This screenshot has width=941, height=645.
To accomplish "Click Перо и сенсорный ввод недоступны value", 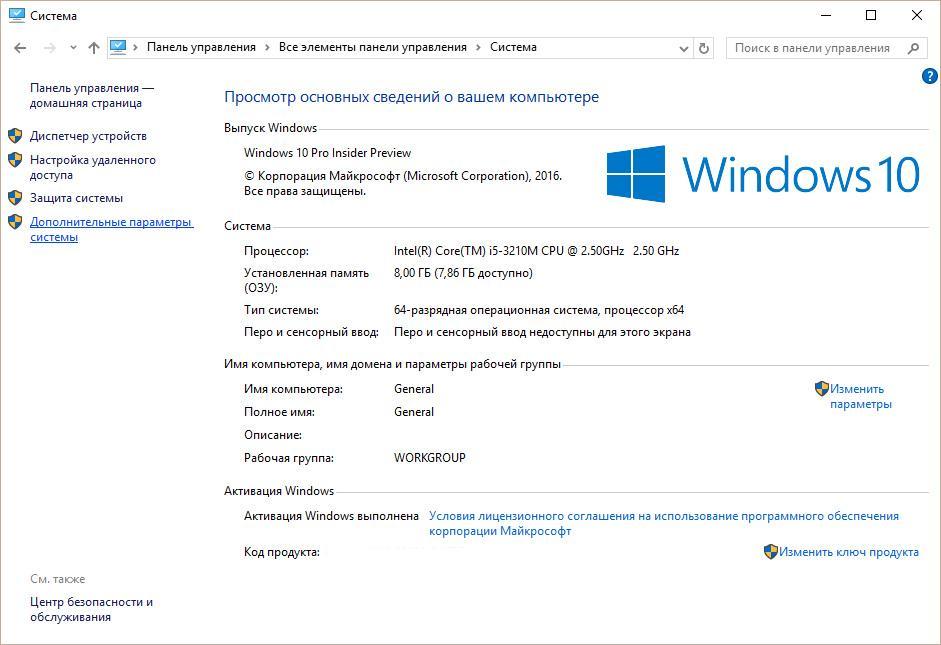I will click(x=543, y=332).
